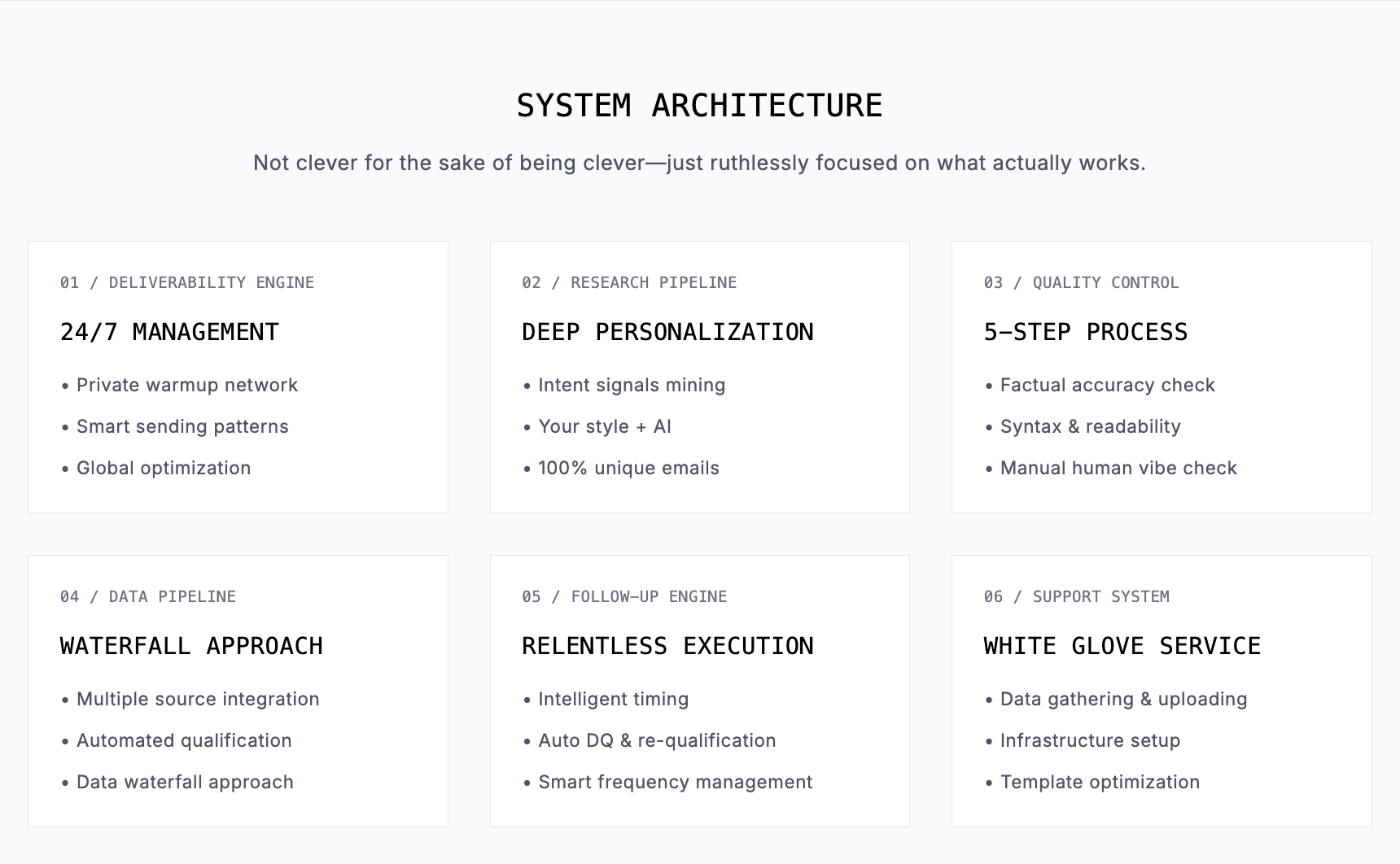1400x864 pixels.
Task: Click the Waterfall Approach card title
Action: 191,646
